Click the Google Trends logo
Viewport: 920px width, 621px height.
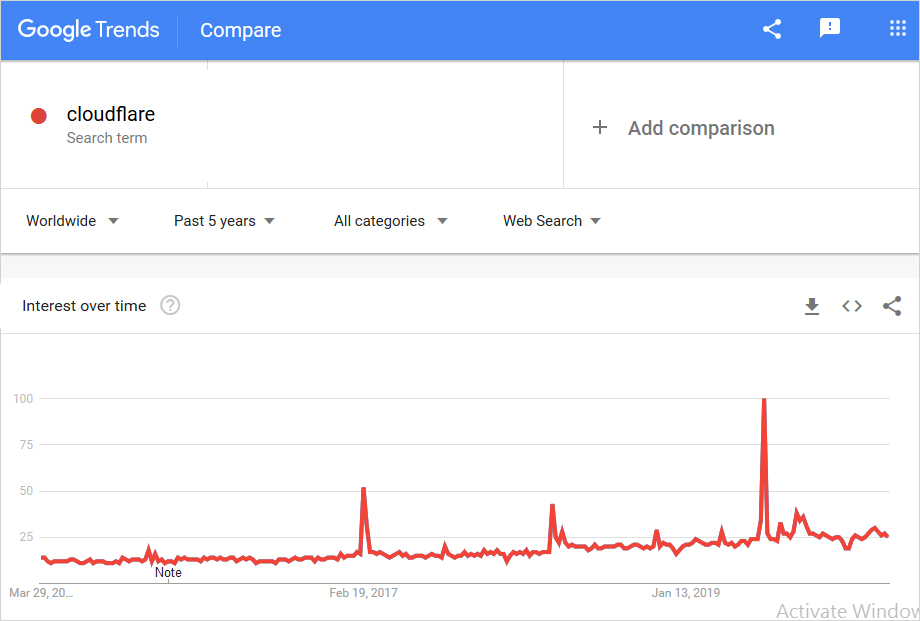(x=88, y=30)
